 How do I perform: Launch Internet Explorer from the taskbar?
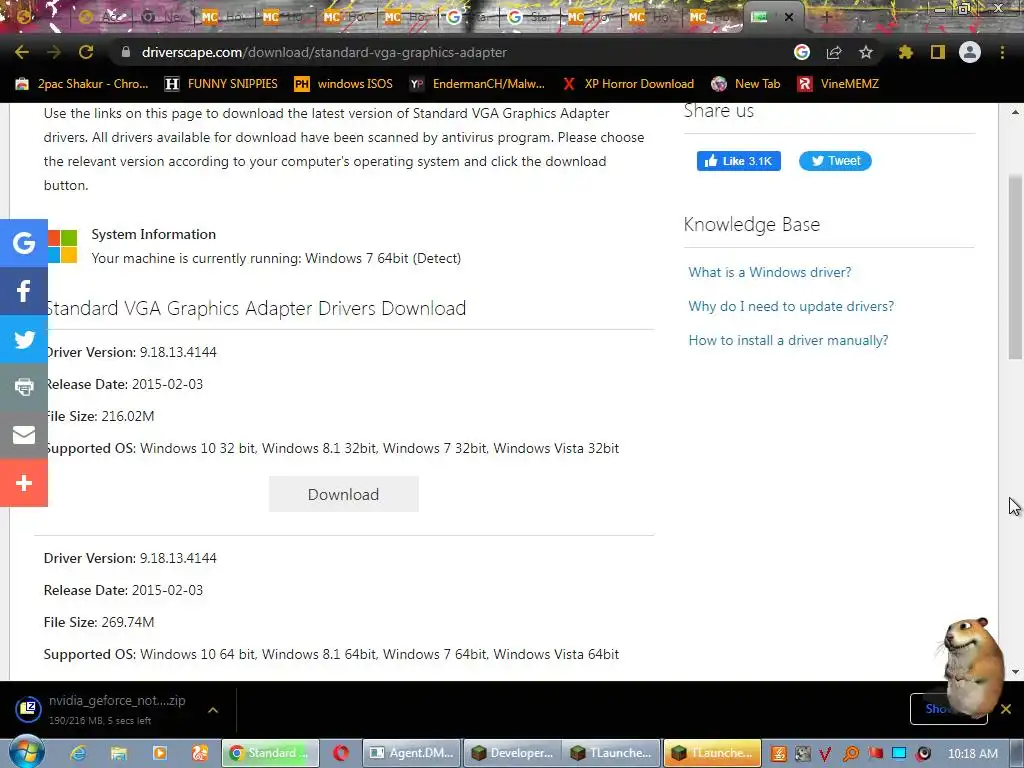pos(78,753)
